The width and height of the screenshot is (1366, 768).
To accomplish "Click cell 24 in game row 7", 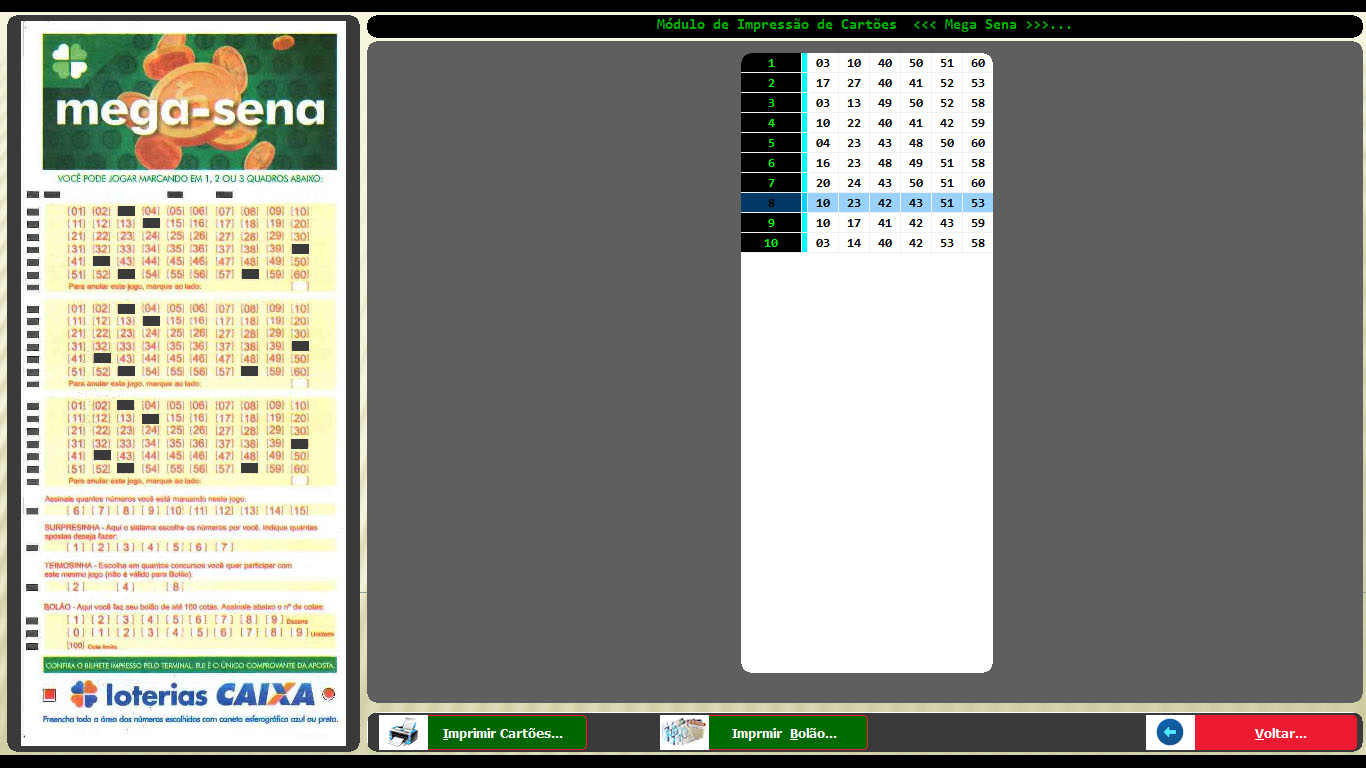I will [854, 183].
